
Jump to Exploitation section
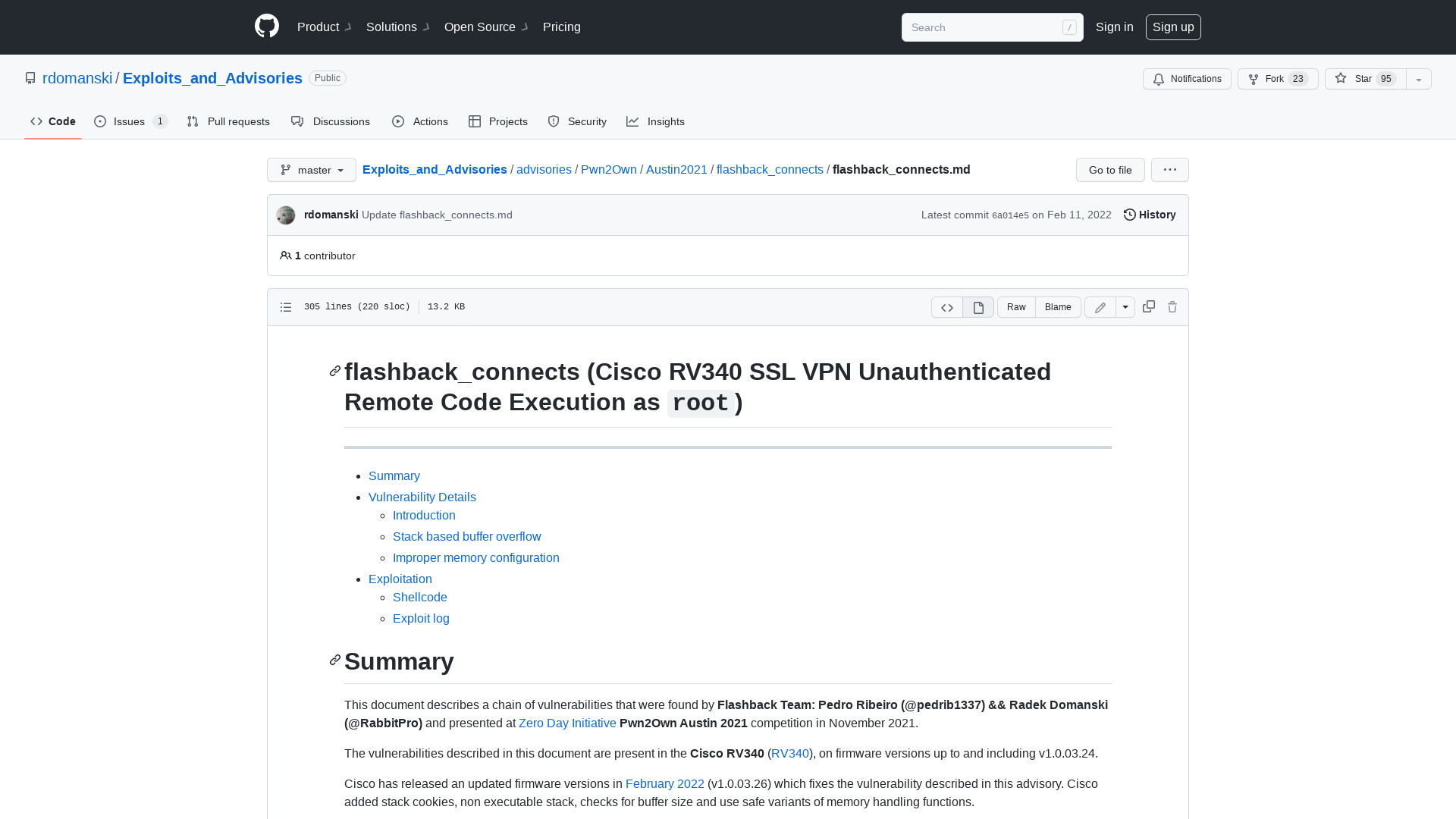[400, 579]
